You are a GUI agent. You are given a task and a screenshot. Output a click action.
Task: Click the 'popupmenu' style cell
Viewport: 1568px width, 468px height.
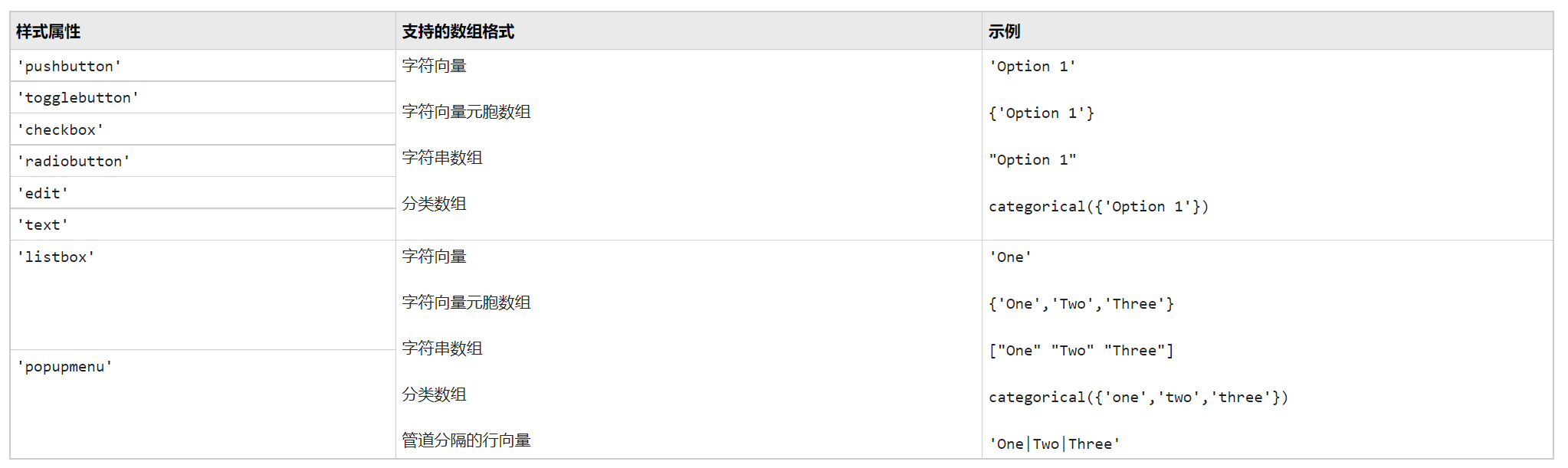coord(65,367)
